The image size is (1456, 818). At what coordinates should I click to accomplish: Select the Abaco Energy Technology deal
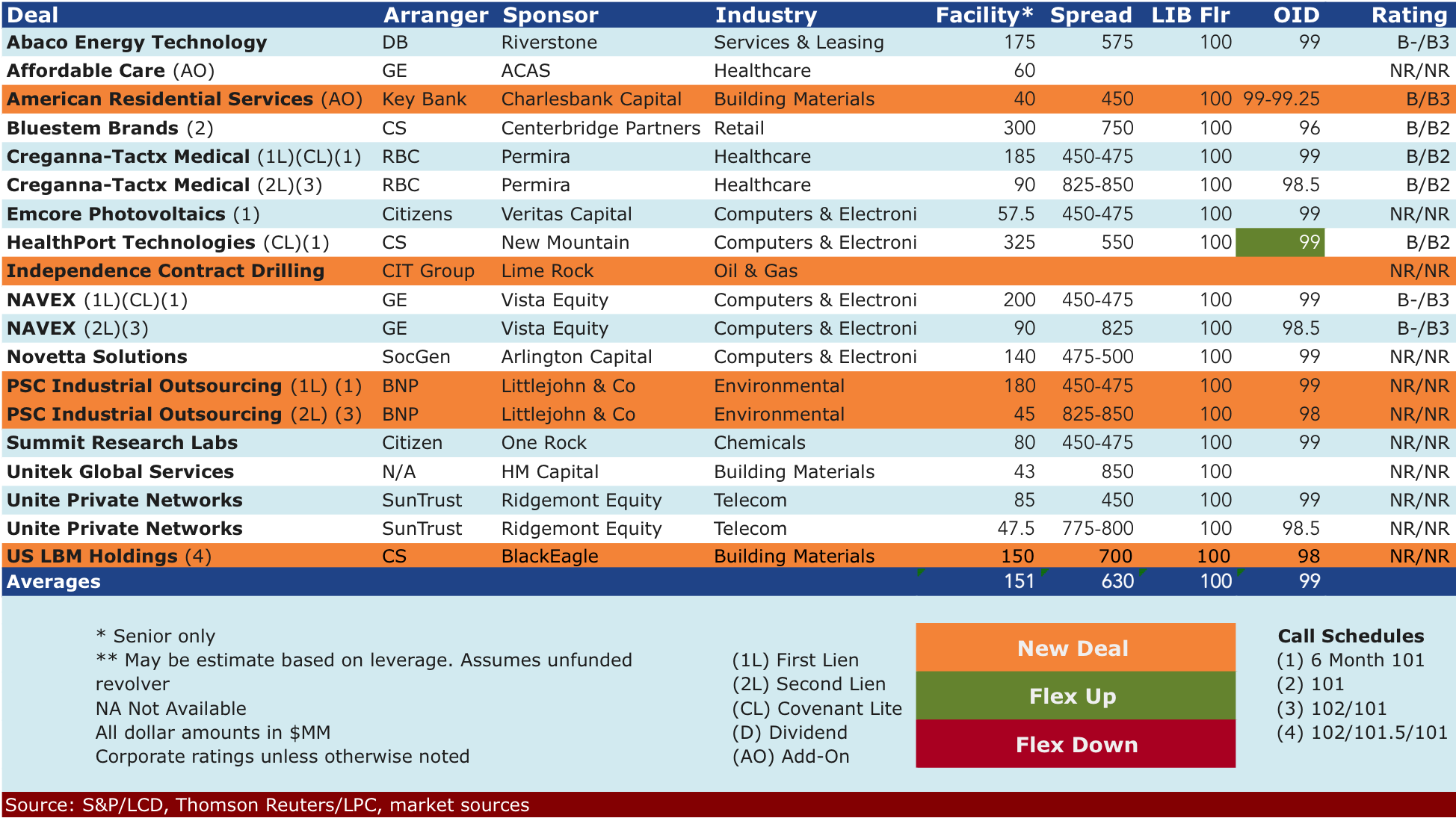(x=137, y=43)
